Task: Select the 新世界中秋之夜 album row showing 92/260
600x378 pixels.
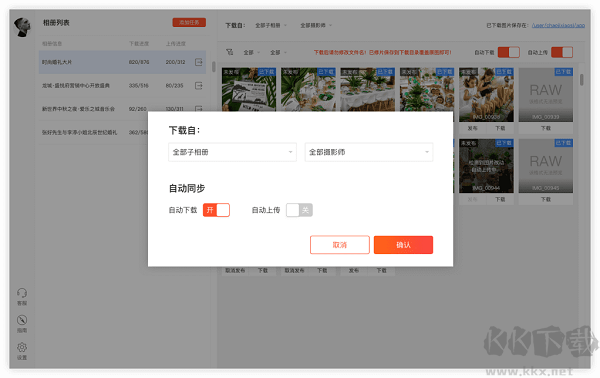Action: [x=122, y=109]
